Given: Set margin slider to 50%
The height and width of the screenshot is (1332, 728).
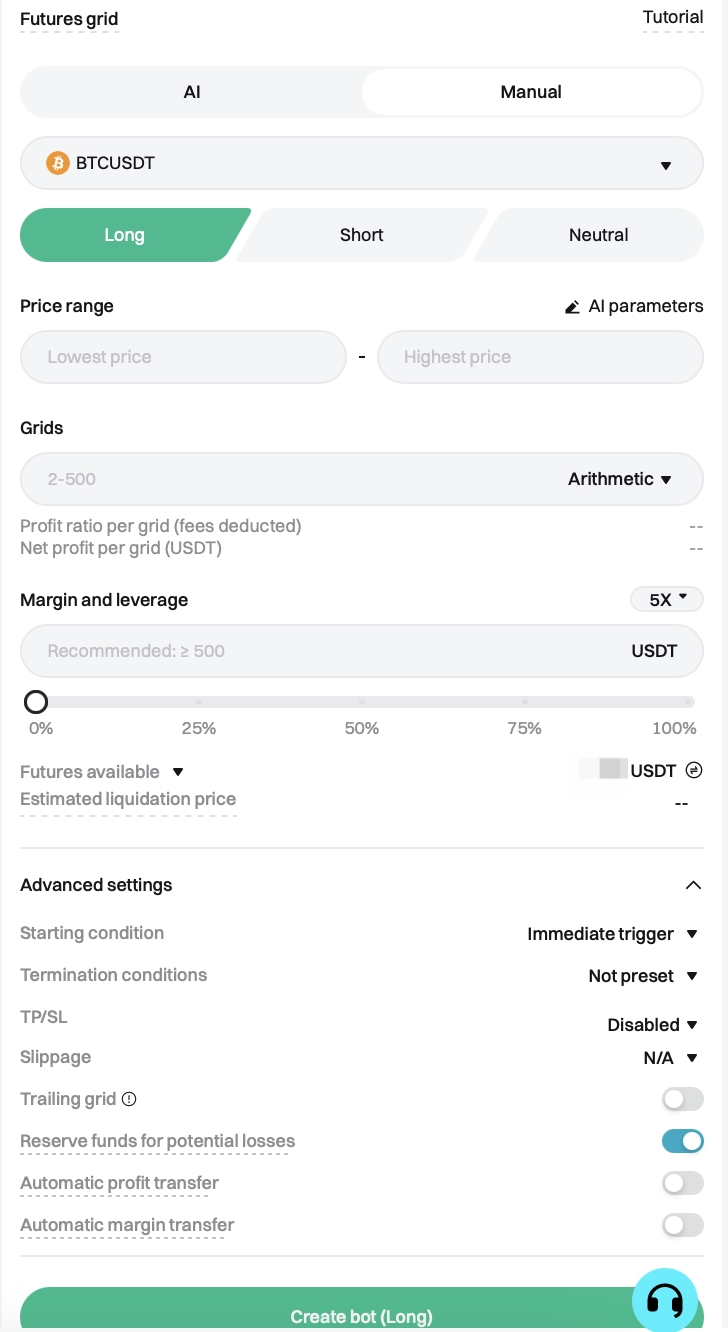Looking at the screenshot, I should pos(362,702).
